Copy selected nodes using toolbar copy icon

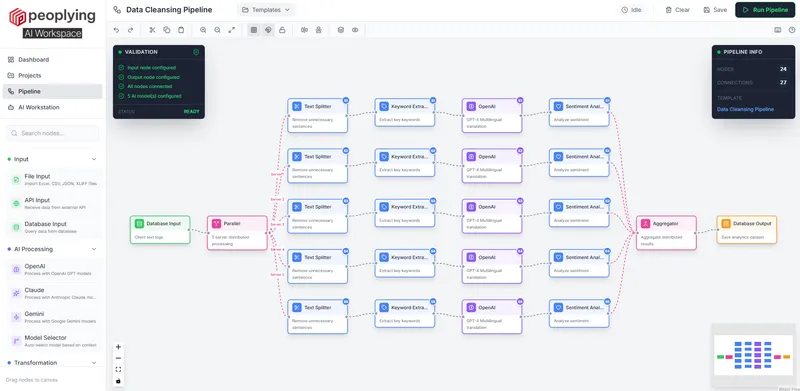click(x=166, y=30)
